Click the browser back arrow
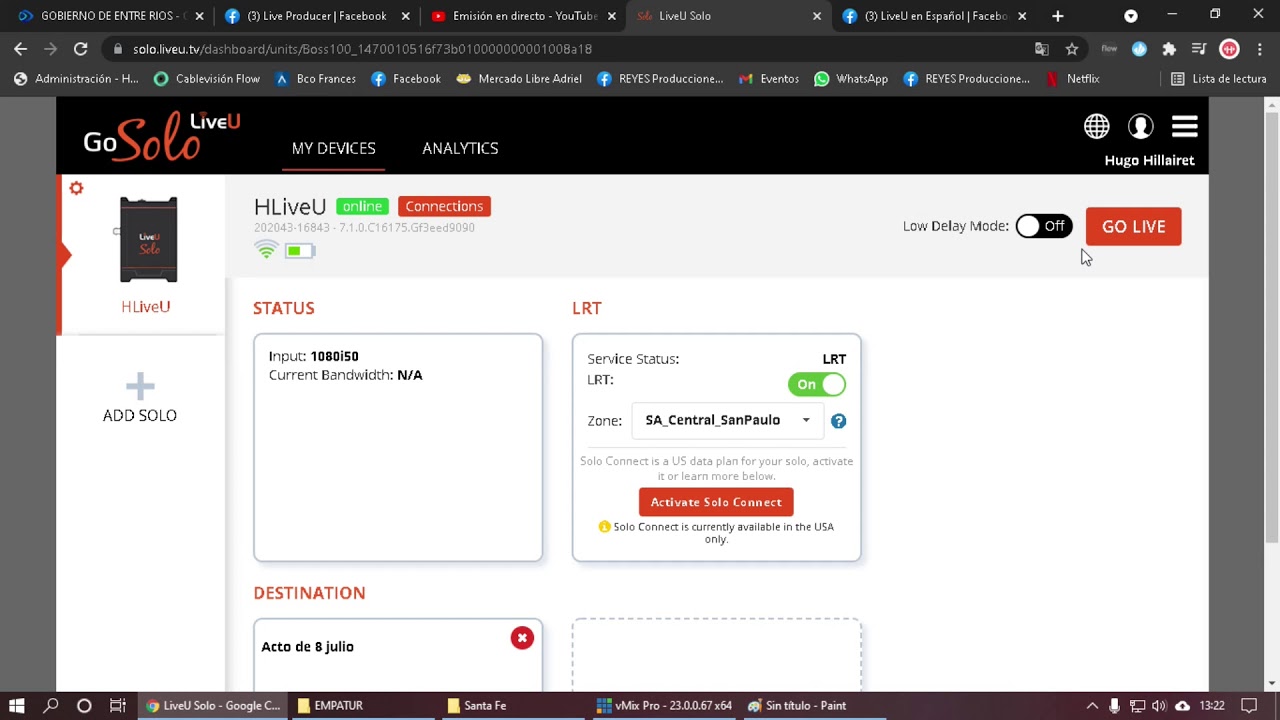Viewport: 1280px width, 720px height. (21, 48)
